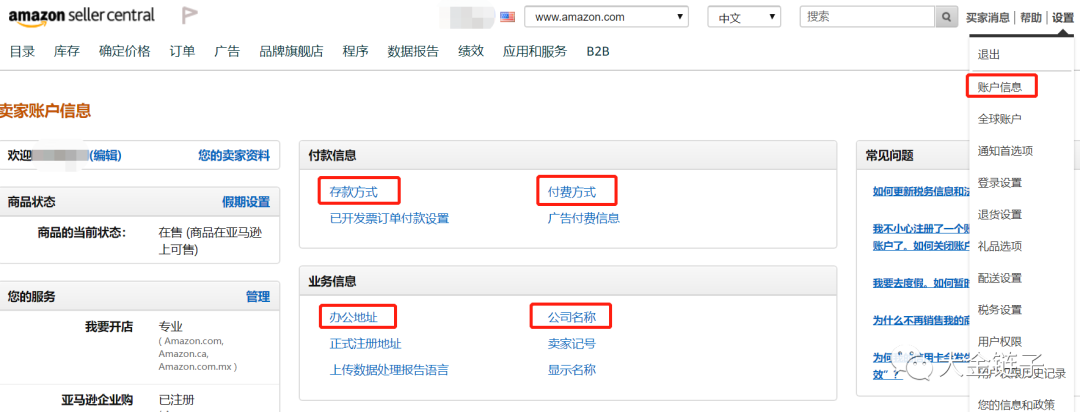This screenshot has height=412, width=1080.
Task: Open the 公司名称 link
Action: point(572,318)
